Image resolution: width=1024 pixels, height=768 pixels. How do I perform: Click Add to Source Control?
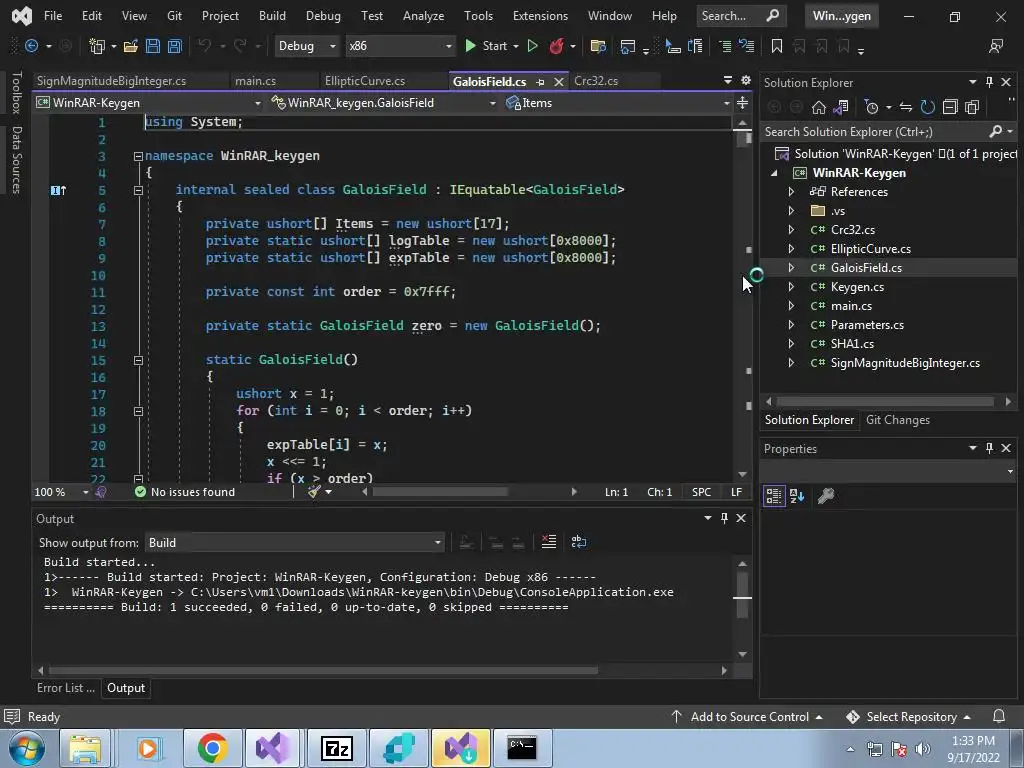746,716
